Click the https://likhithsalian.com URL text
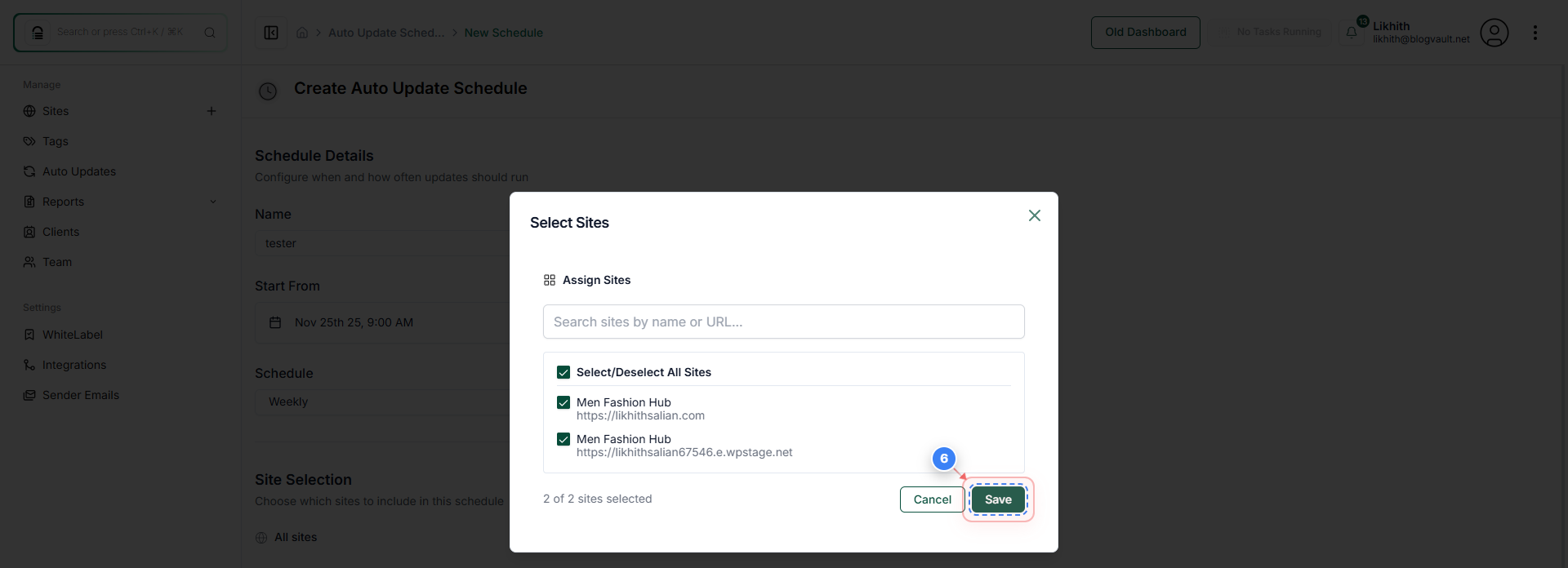Screen dimensions: 1568x568 click(x=640, y=415)
